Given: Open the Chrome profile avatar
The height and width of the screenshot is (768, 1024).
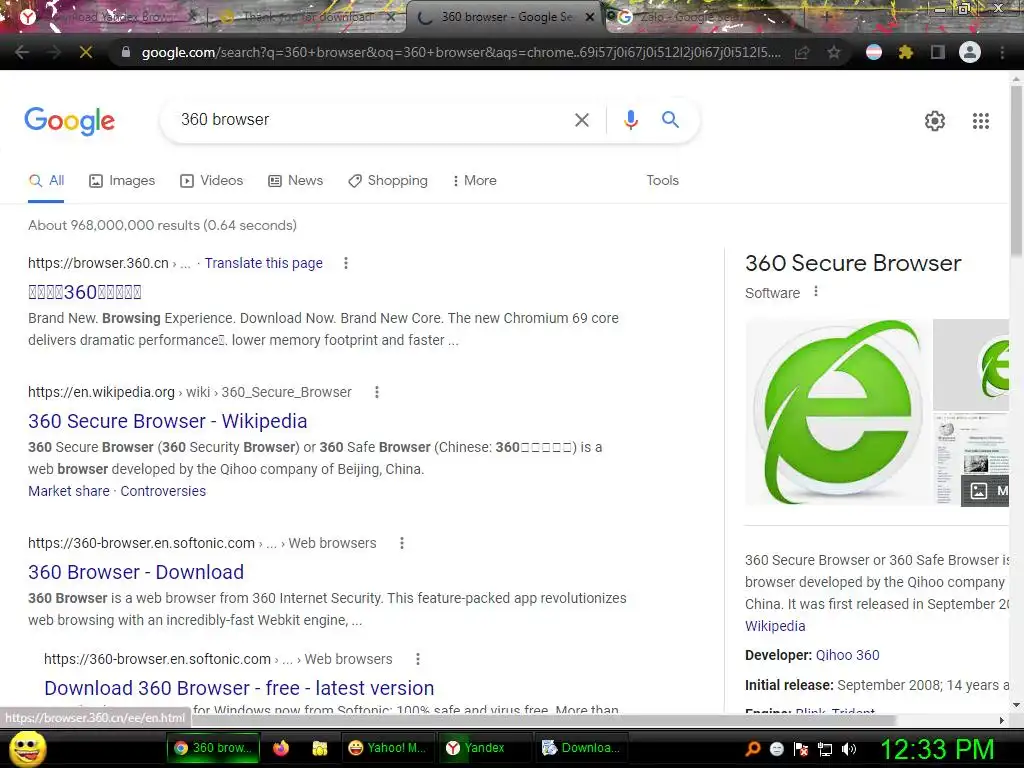Looking at the screenshot, I should tap(970, 52).
